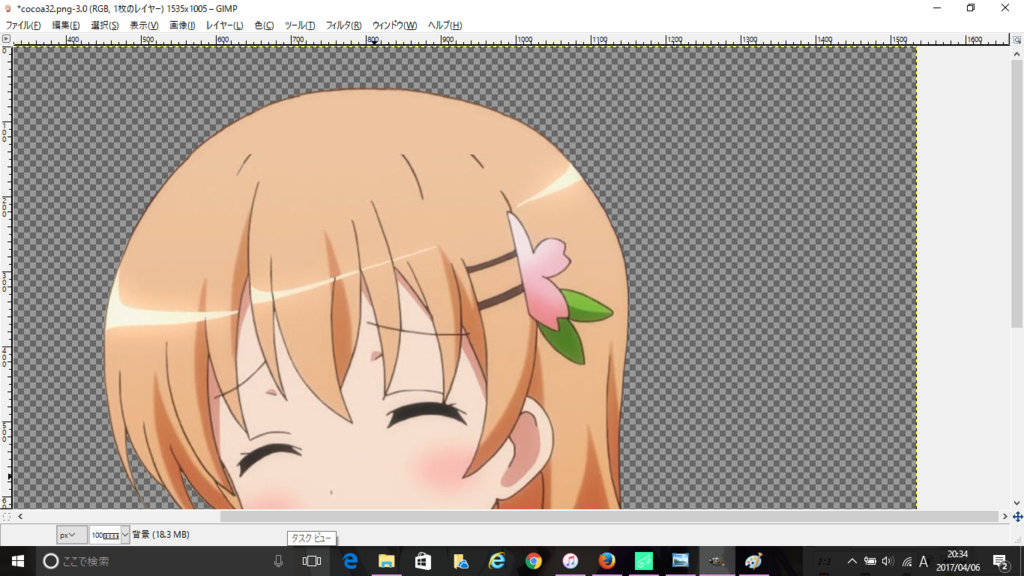This screenshot has height=576, width=1024.
Task: Open the folder-with-cloud taskbar icon
Action: pyautogui.click(x=460, y=561)
